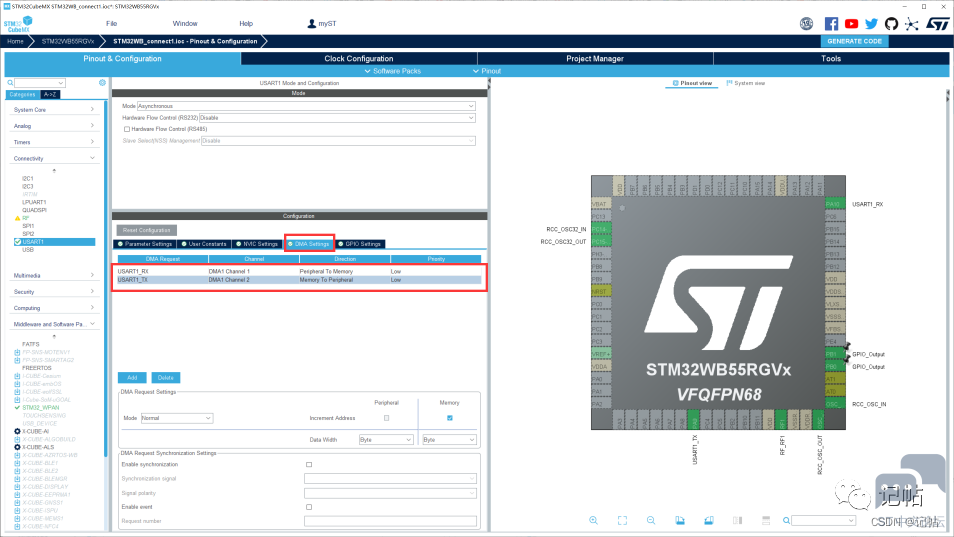Rotate chip clockwise icon
The width and height of the screenshot is (954, 537).
pos(680,521)
